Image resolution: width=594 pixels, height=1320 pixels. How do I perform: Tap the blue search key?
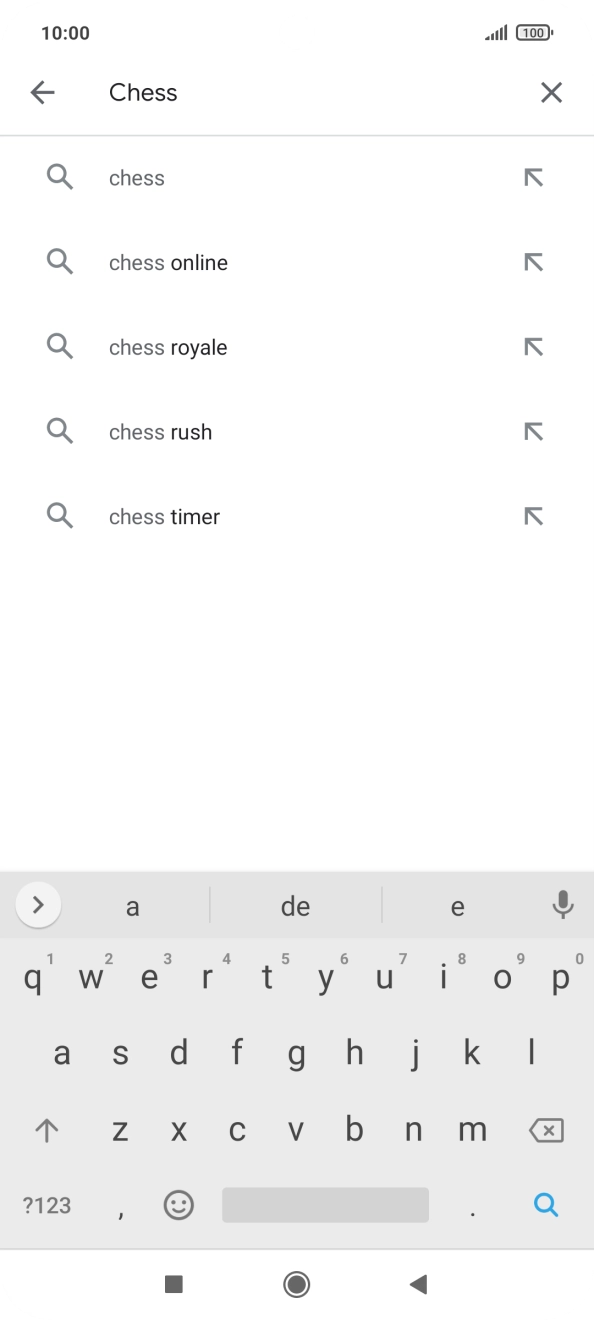(x=546, y=1205)
